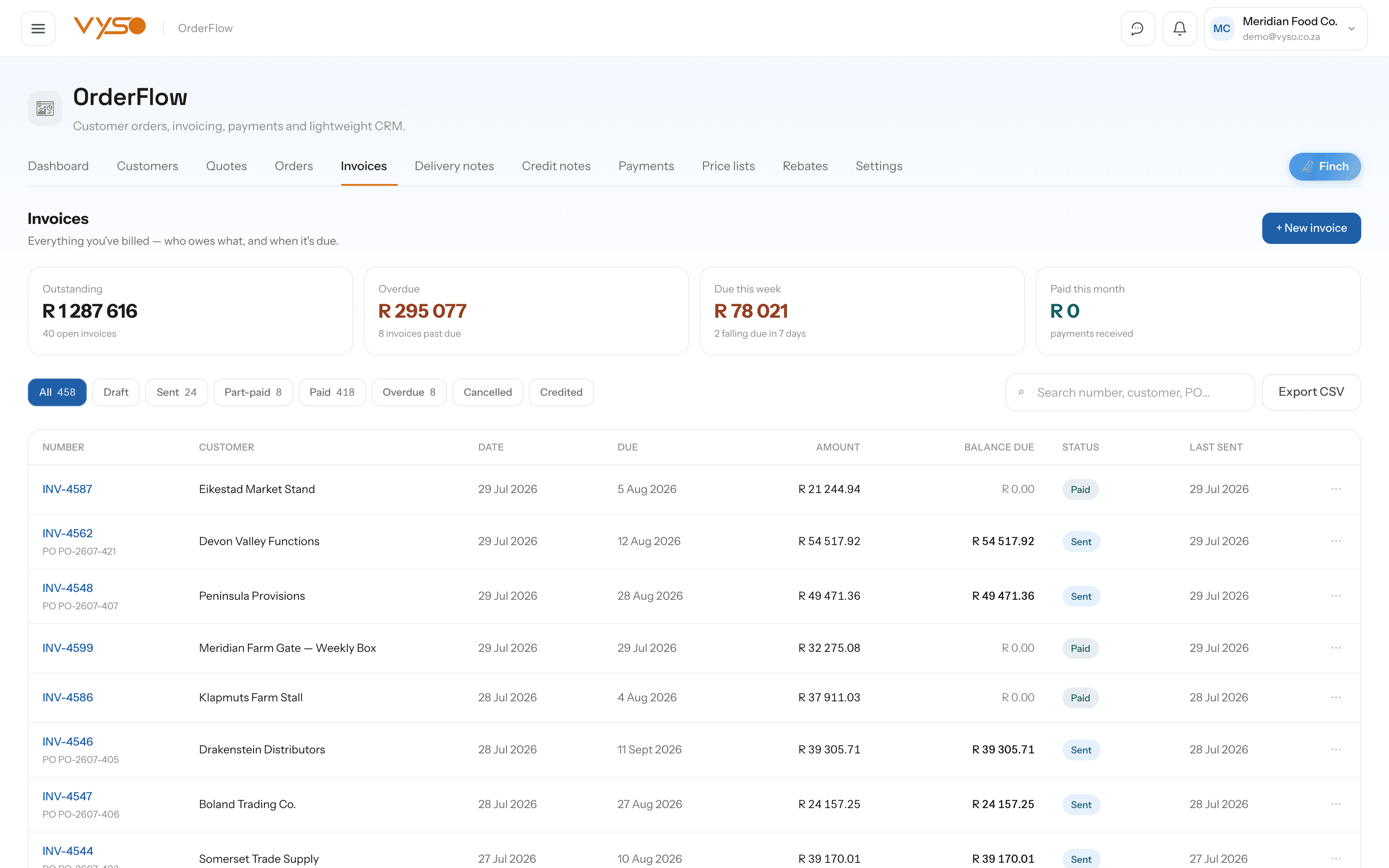Filter invoices by Part-paid 8

coord(253,392)
